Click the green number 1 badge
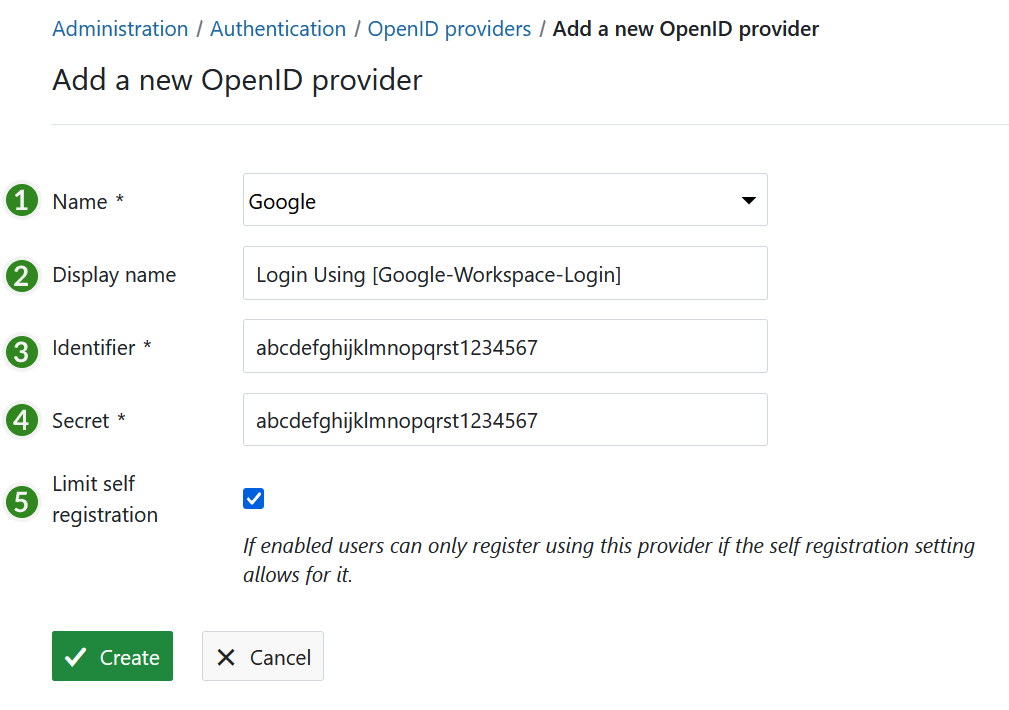 21,201
